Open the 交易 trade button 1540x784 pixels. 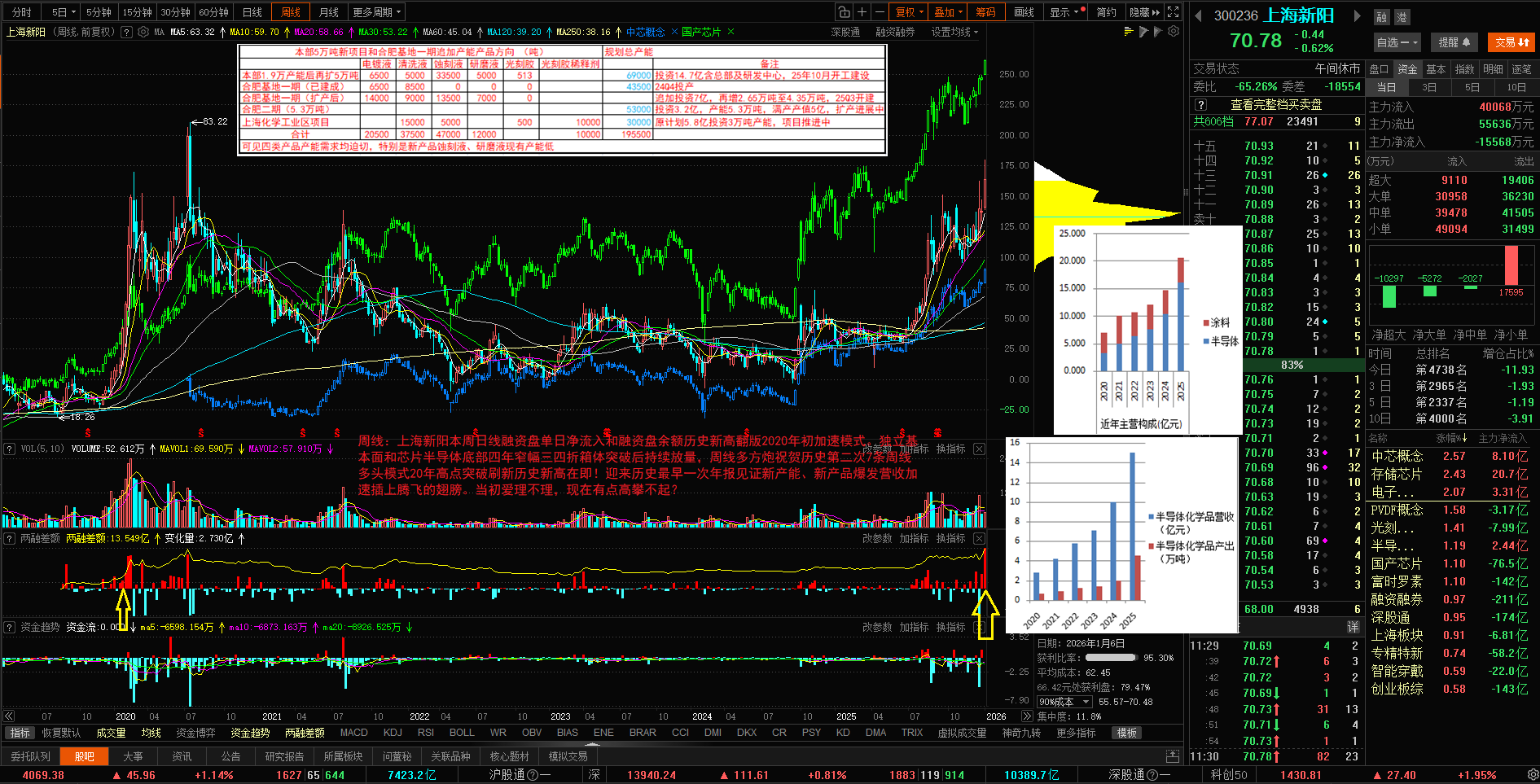pos(1511,42)
